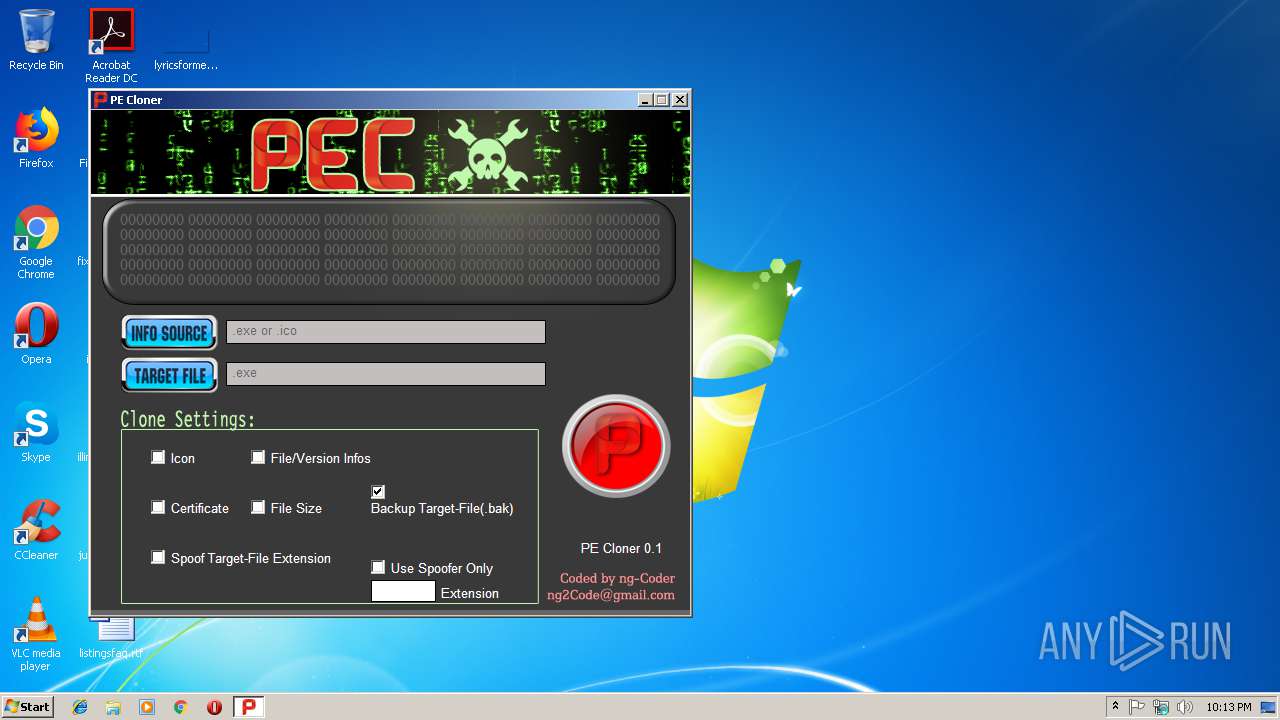Viewport: 1280px width, 720px height.
Task: Click the skull and wrenches logo
Action: (487, 154)
